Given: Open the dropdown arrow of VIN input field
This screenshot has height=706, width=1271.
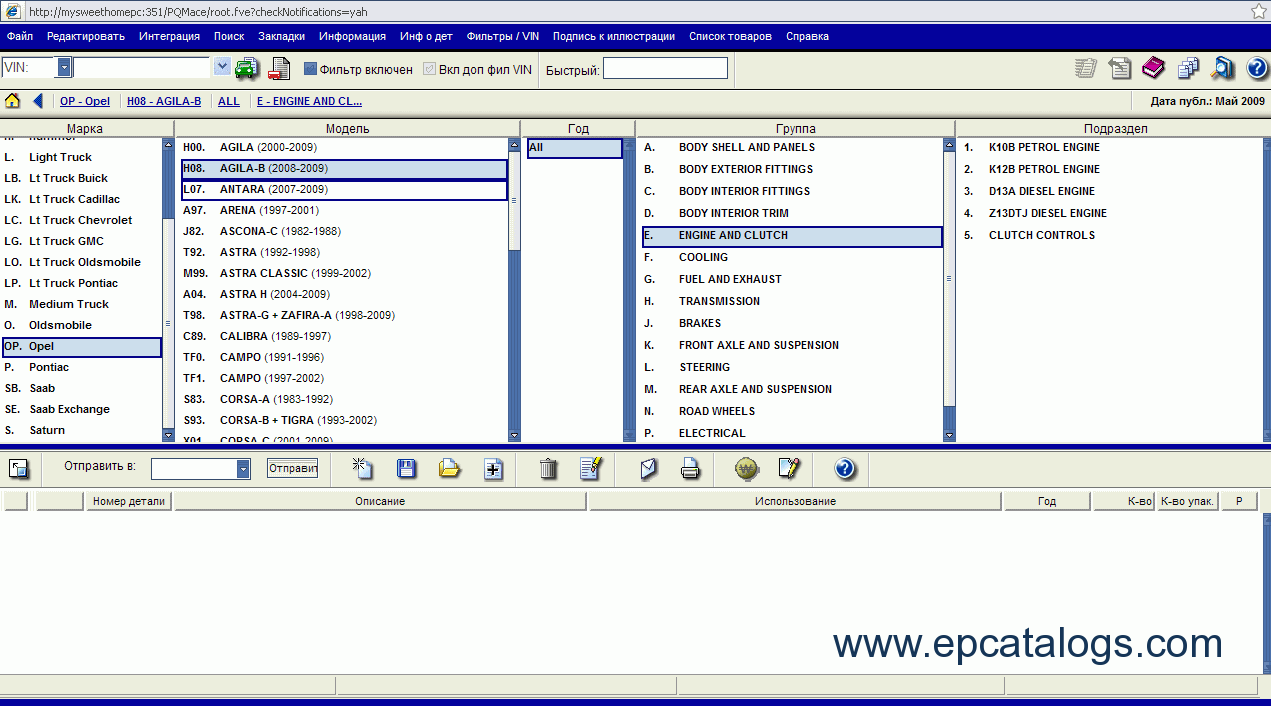Looking at the screenshot, I should 222,67.
